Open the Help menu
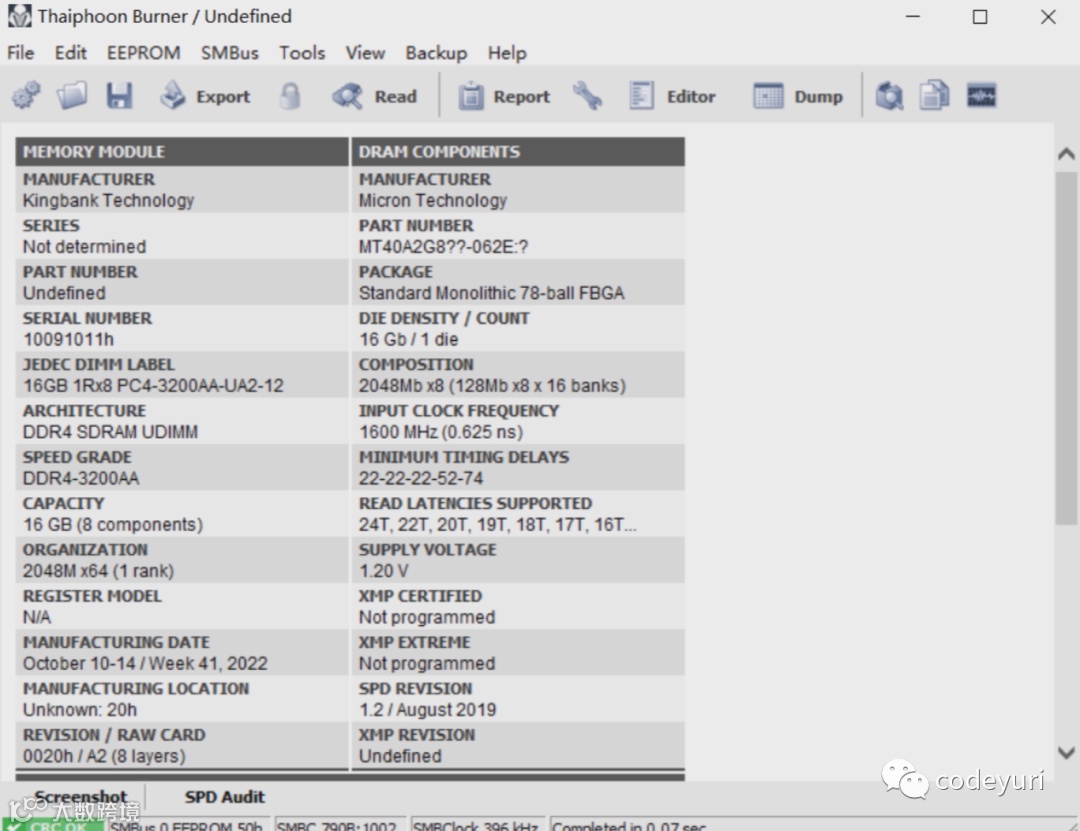1080x831 pixels. [507, 53]
